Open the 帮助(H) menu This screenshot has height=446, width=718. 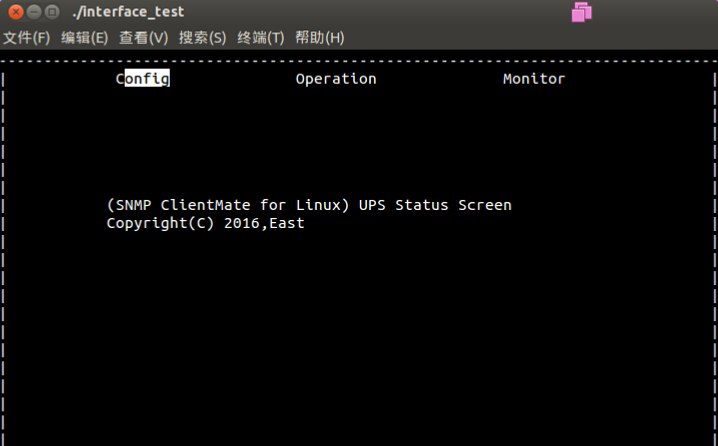click(320, 38)
